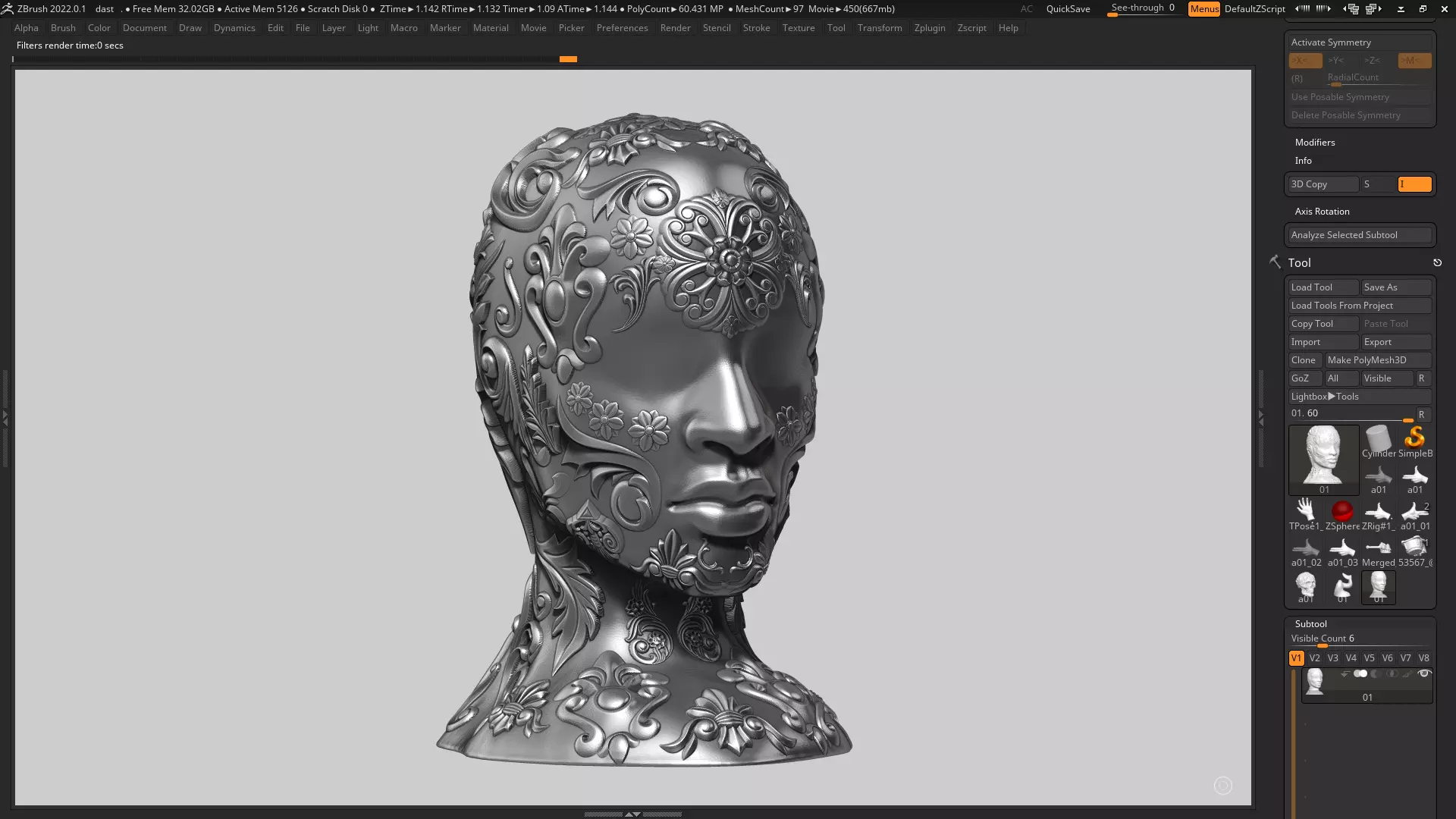The image size is (1456, 819).
Task: Expand the Axis Rotation section
Action: (x=1323, y=212)
